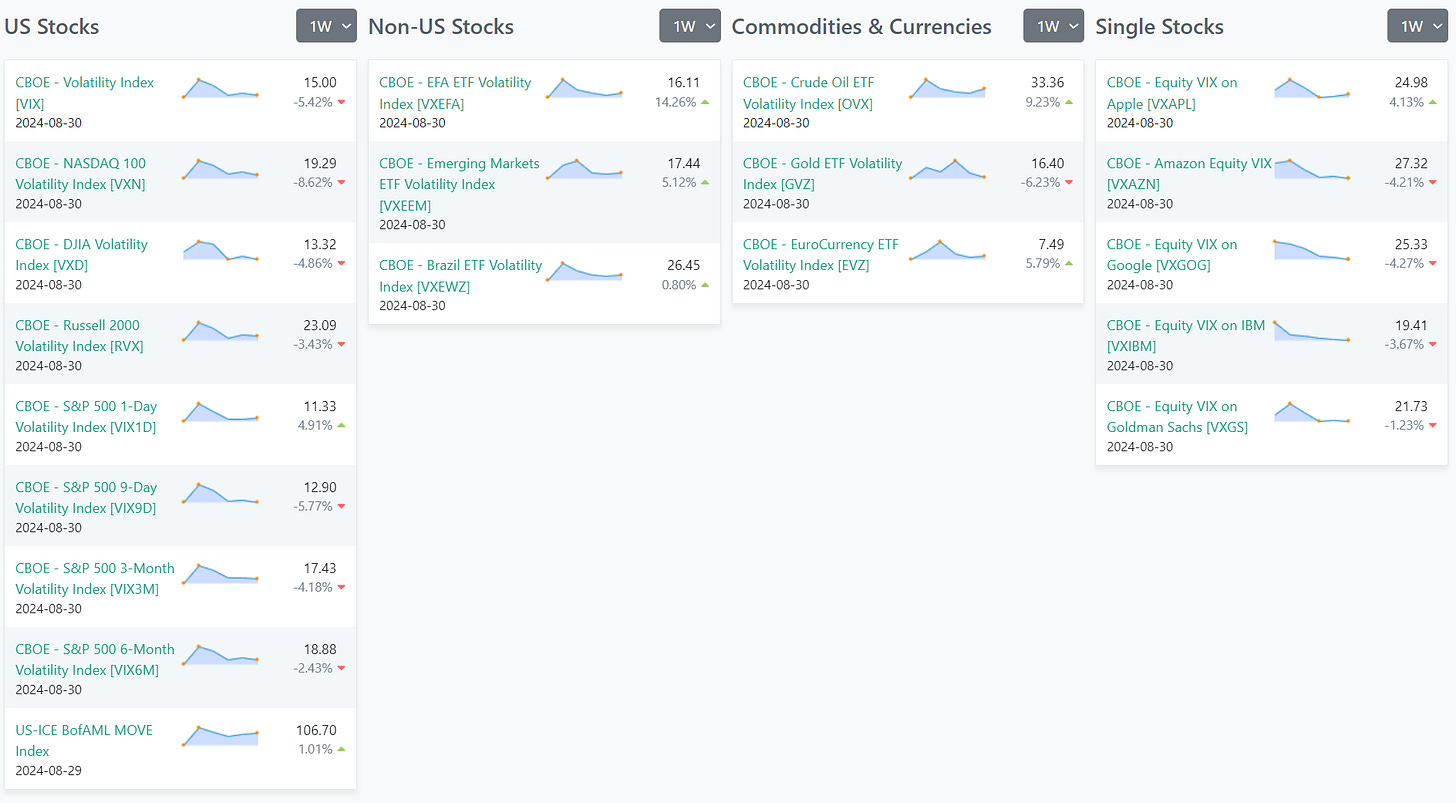The height and width of the screenshot is (803, 1456).
Task: Click the red down arrow beside -5.42%
Action: [x=342, y=102]
